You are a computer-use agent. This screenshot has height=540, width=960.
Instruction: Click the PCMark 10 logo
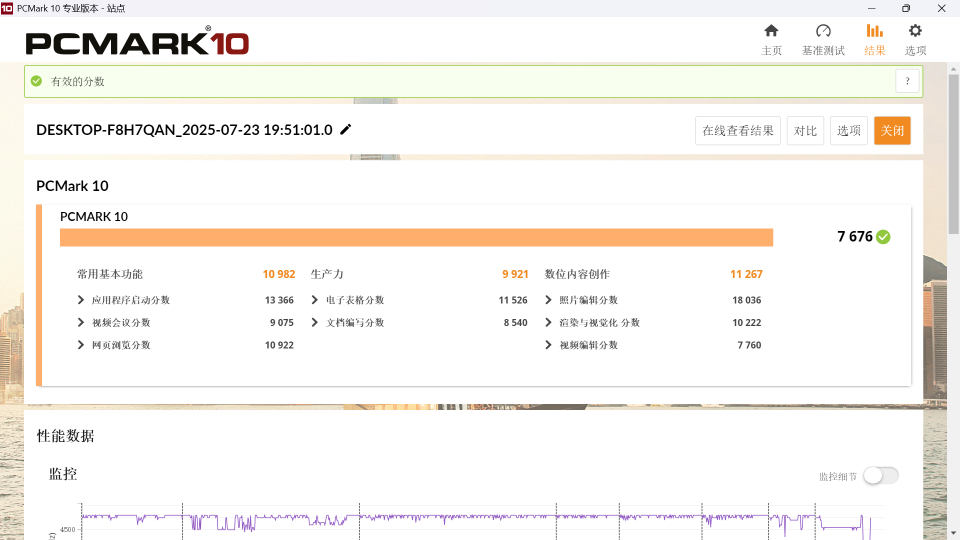pos(137,42)
